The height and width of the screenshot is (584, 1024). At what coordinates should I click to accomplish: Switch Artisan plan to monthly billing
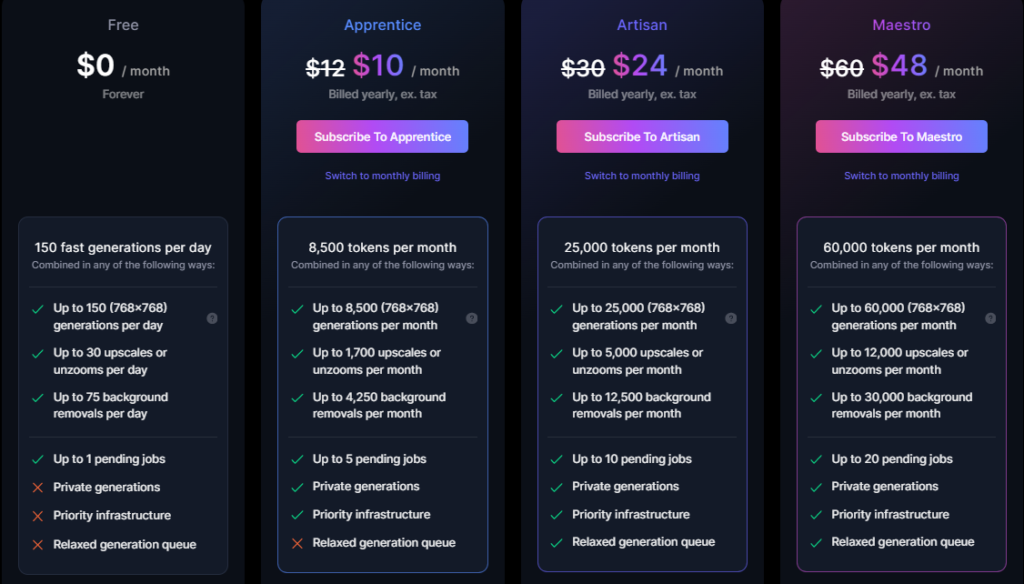click(642, 176)
